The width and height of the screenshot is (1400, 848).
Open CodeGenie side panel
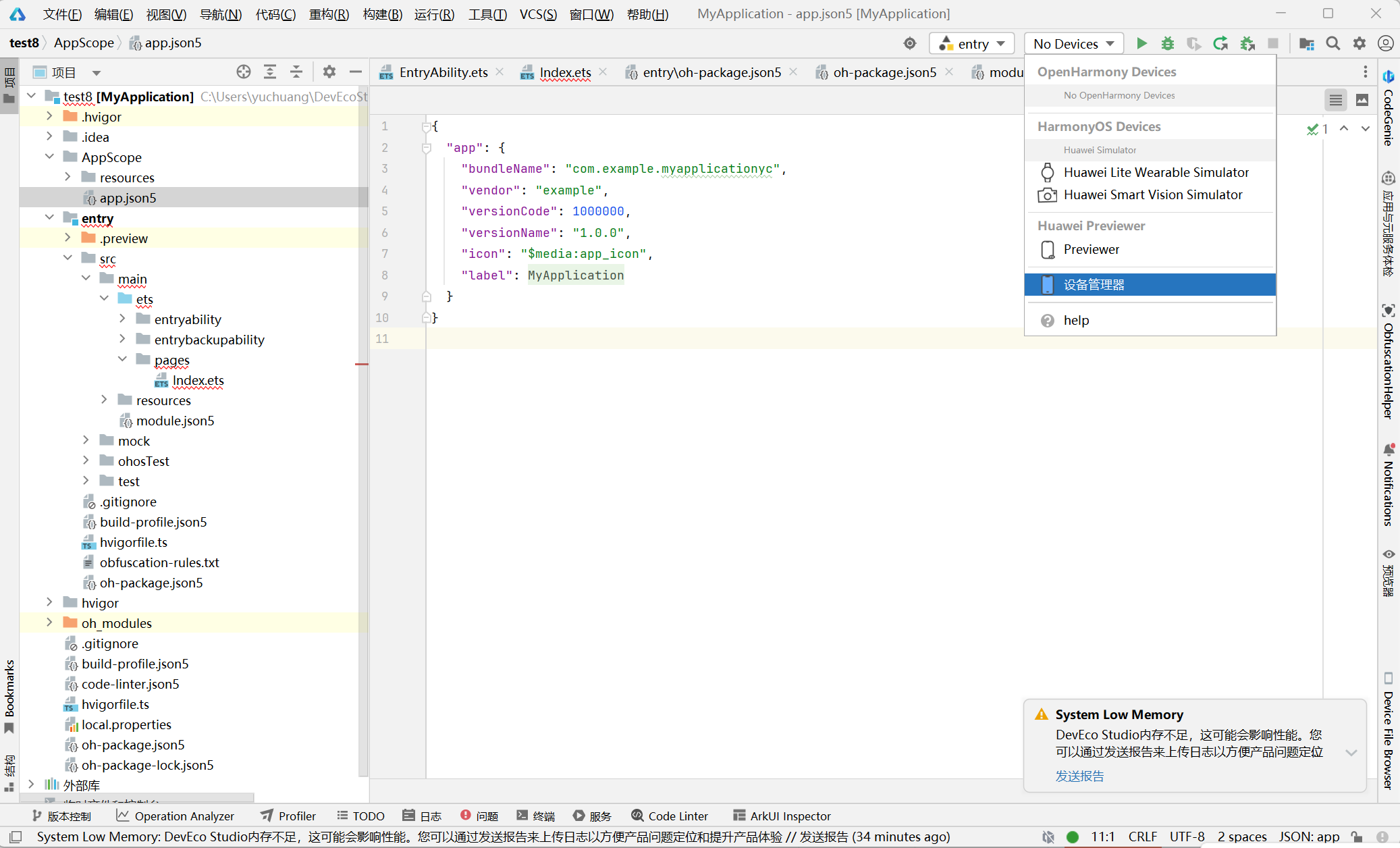[x=1388, y=108]
